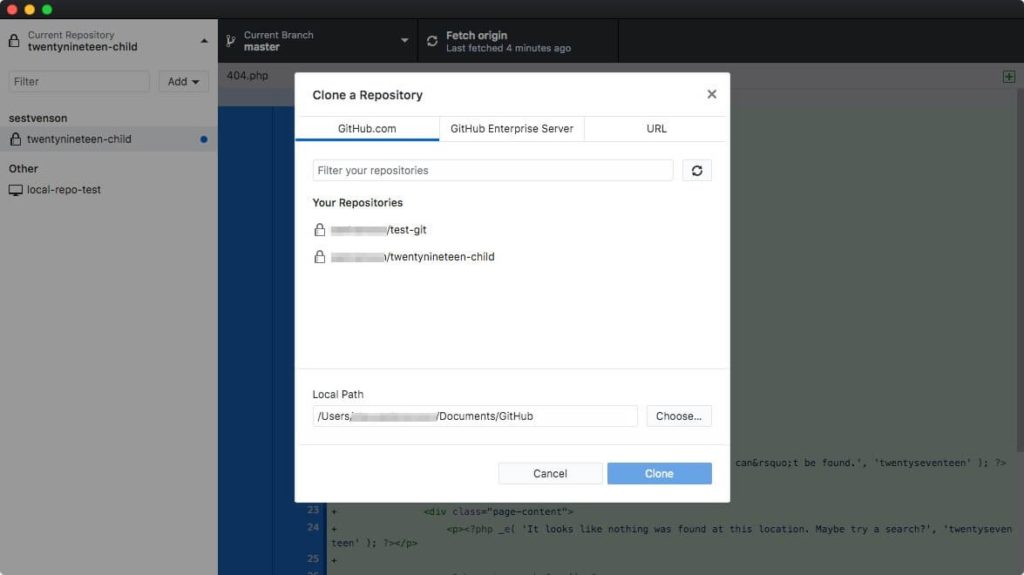Click lock icon beside dialog twentynineteen-child
Image resolution: width=1024 pixels, height=575 pixels.
pos(319,256)
